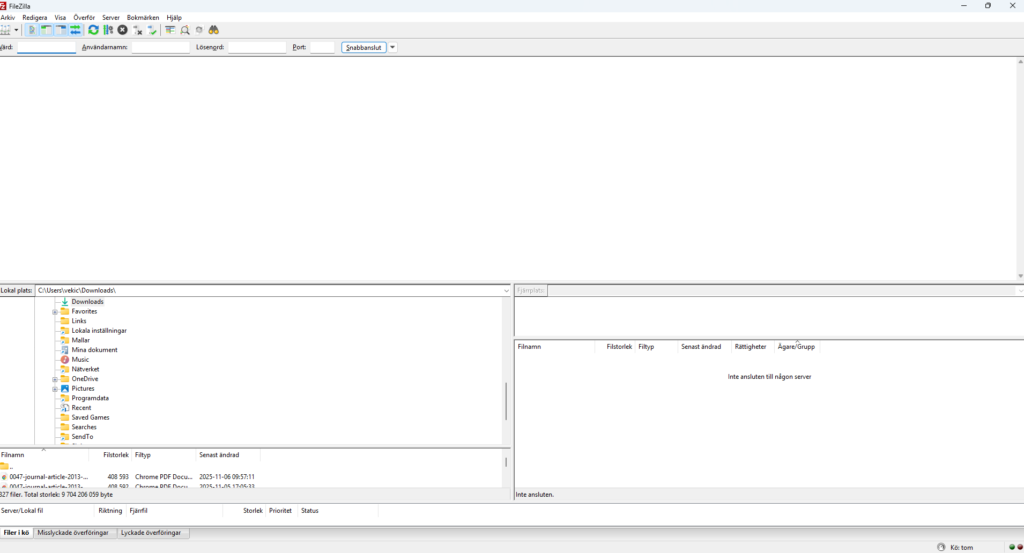Click the cancel current operation icon
The height and width of the screenshot is (553, 1024).
click(122, 30)
